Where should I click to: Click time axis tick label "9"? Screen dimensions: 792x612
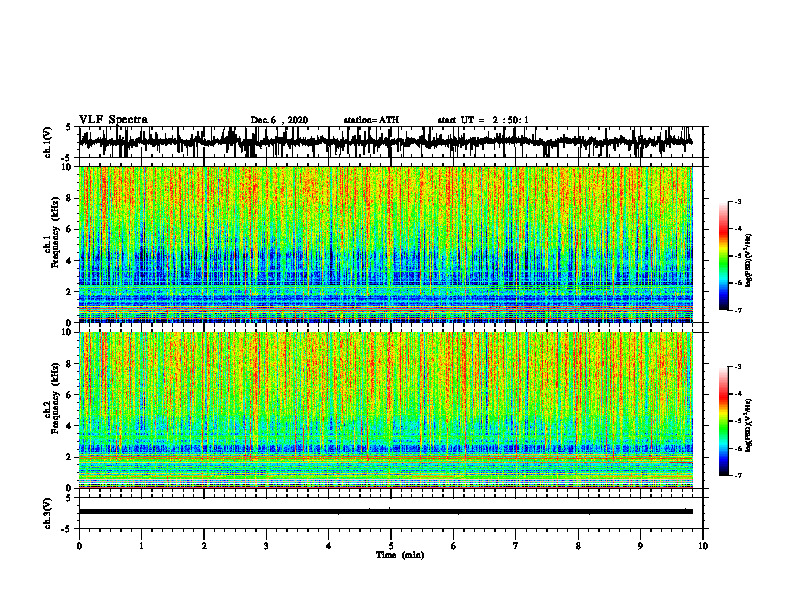[x=640, y=546]
